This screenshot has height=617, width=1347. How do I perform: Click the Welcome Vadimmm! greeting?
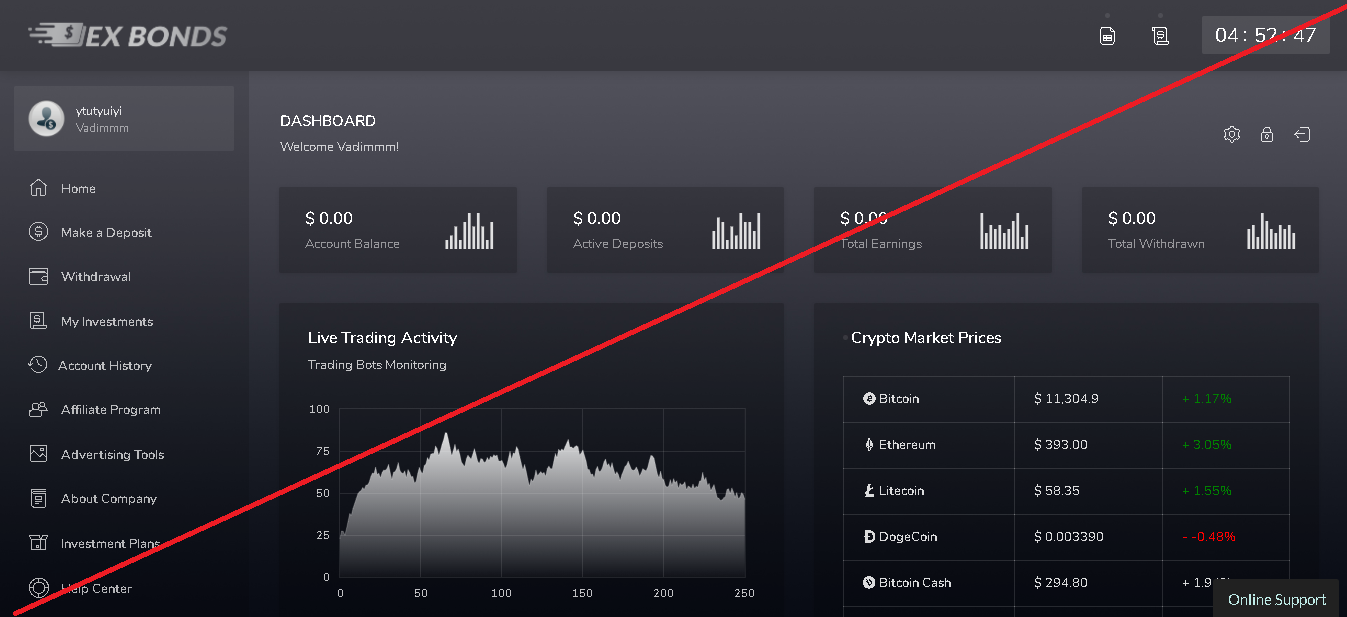340,147
